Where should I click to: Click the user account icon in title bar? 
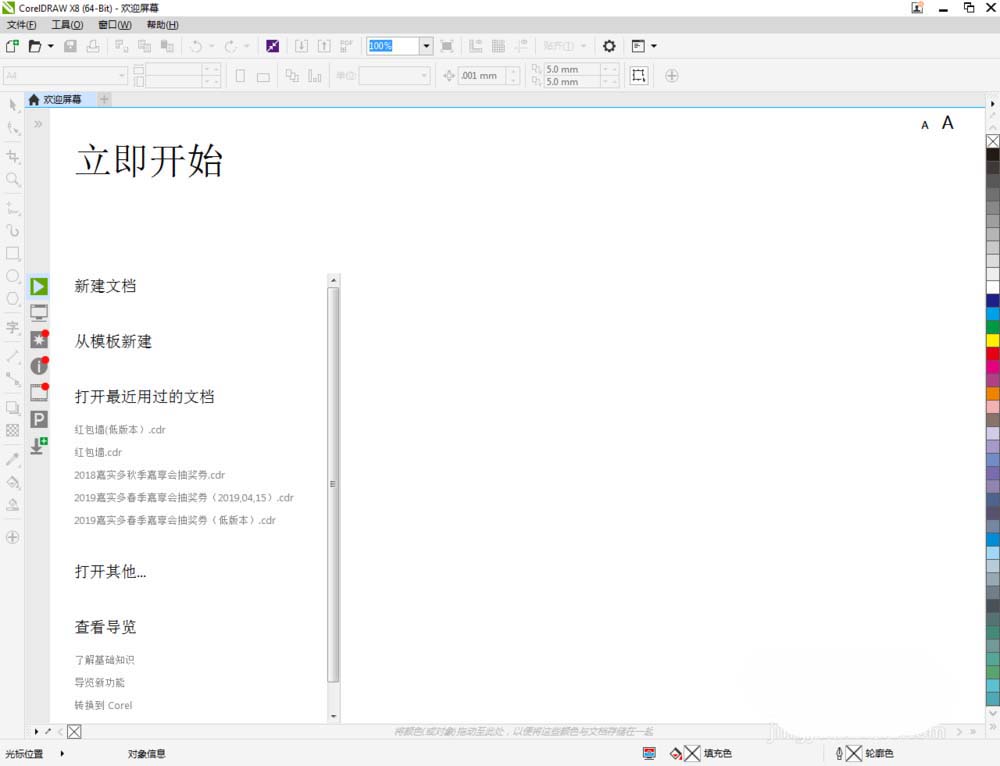tap(917, 8)
